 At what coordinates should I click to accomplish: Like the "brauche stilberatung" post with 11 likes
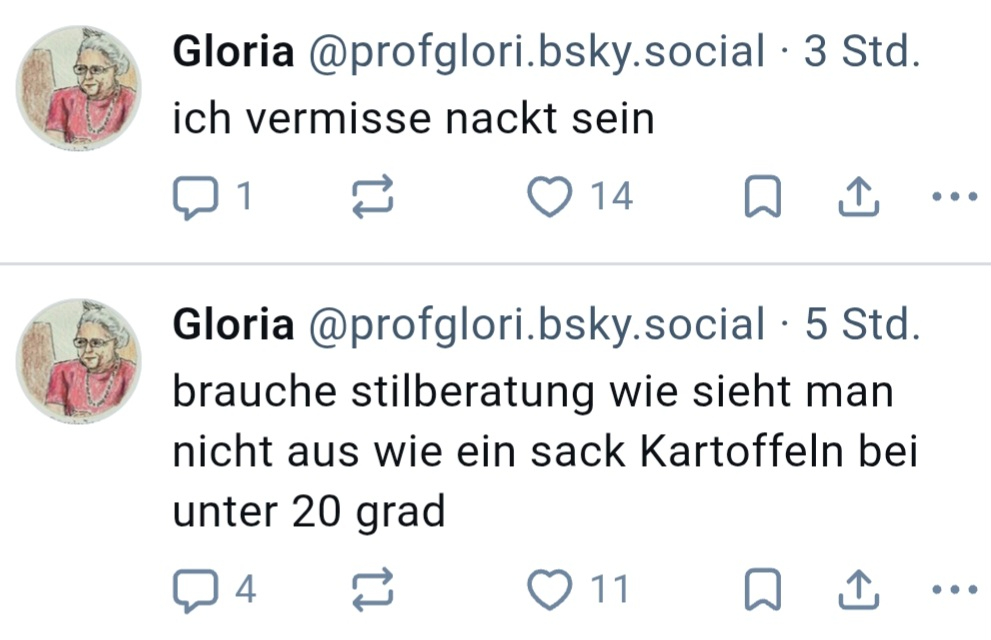coord(548,591)
